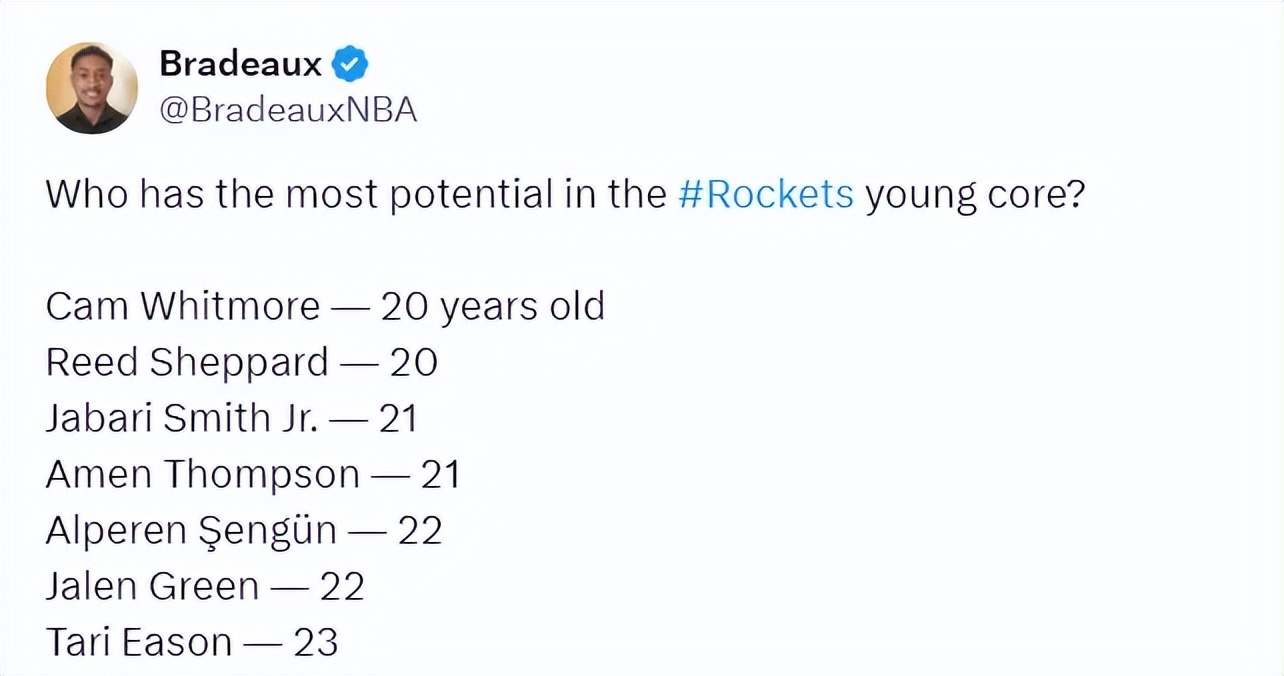Image resolution: width=1284 pixels, height=676 pixels.
Task: Click the text '20 years old'
Action: pos(493,306)
